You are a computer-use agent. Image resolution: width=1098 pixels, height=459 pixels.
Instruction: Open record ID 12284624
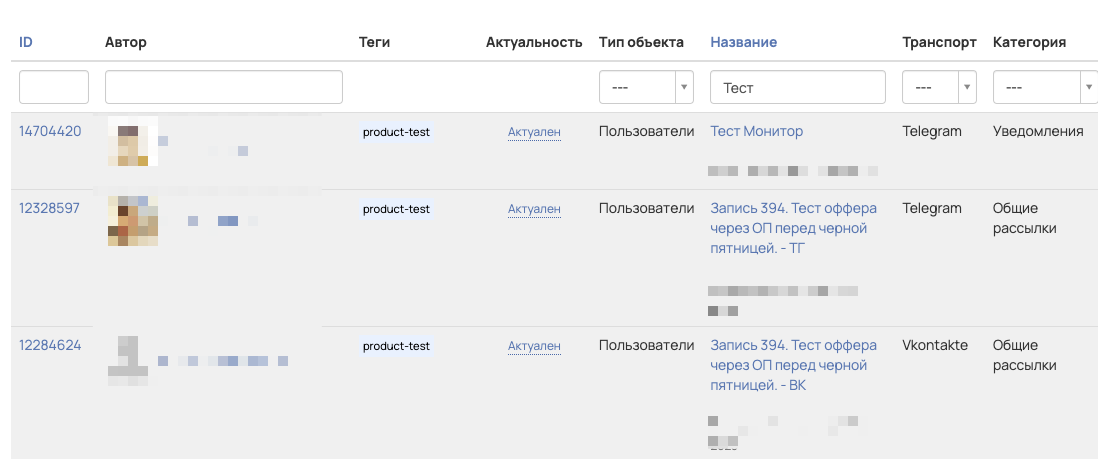(50, 345)
